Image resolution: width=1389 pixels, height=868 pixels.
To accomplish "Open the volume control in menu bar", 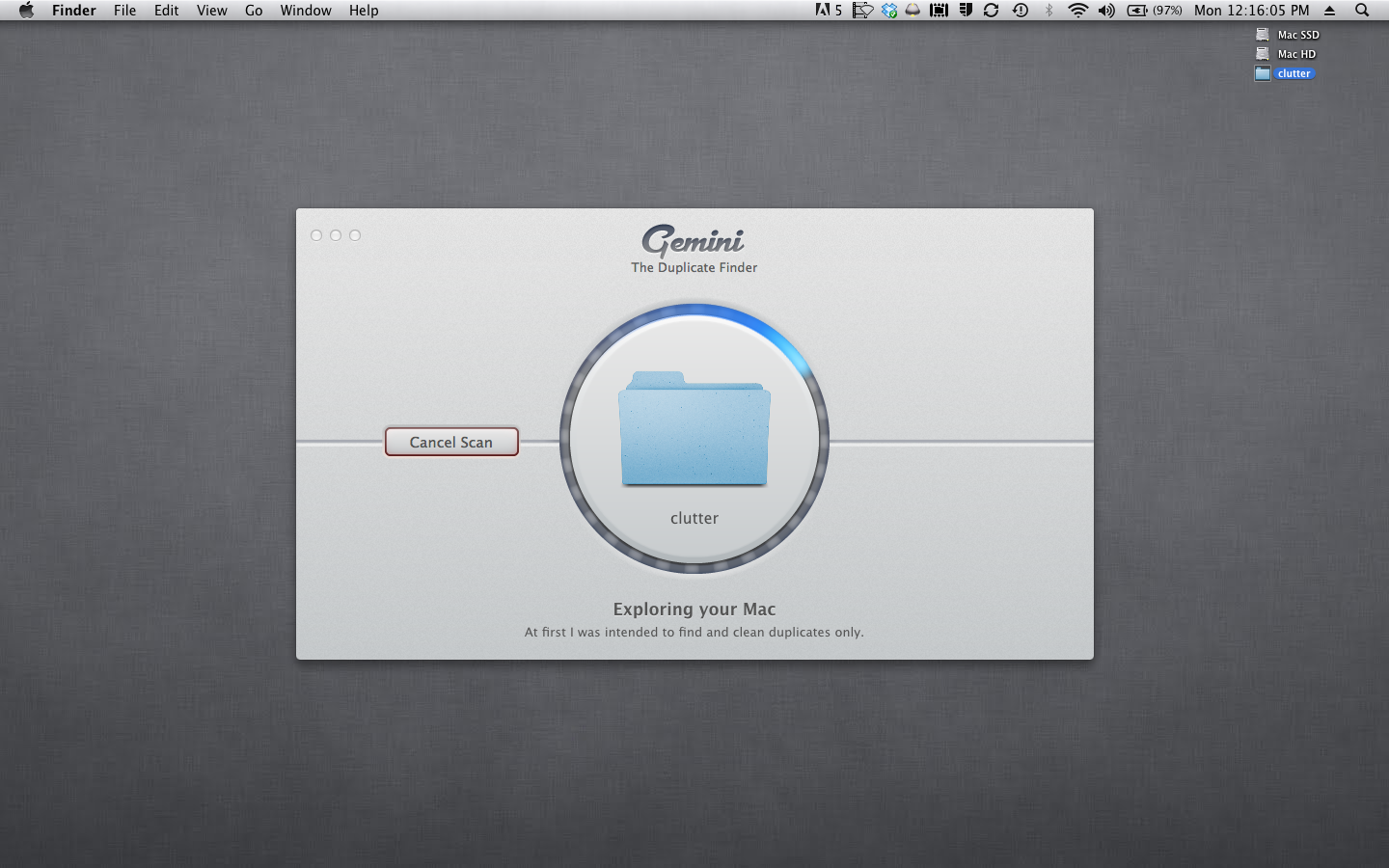I will (x=1106, y=11).
